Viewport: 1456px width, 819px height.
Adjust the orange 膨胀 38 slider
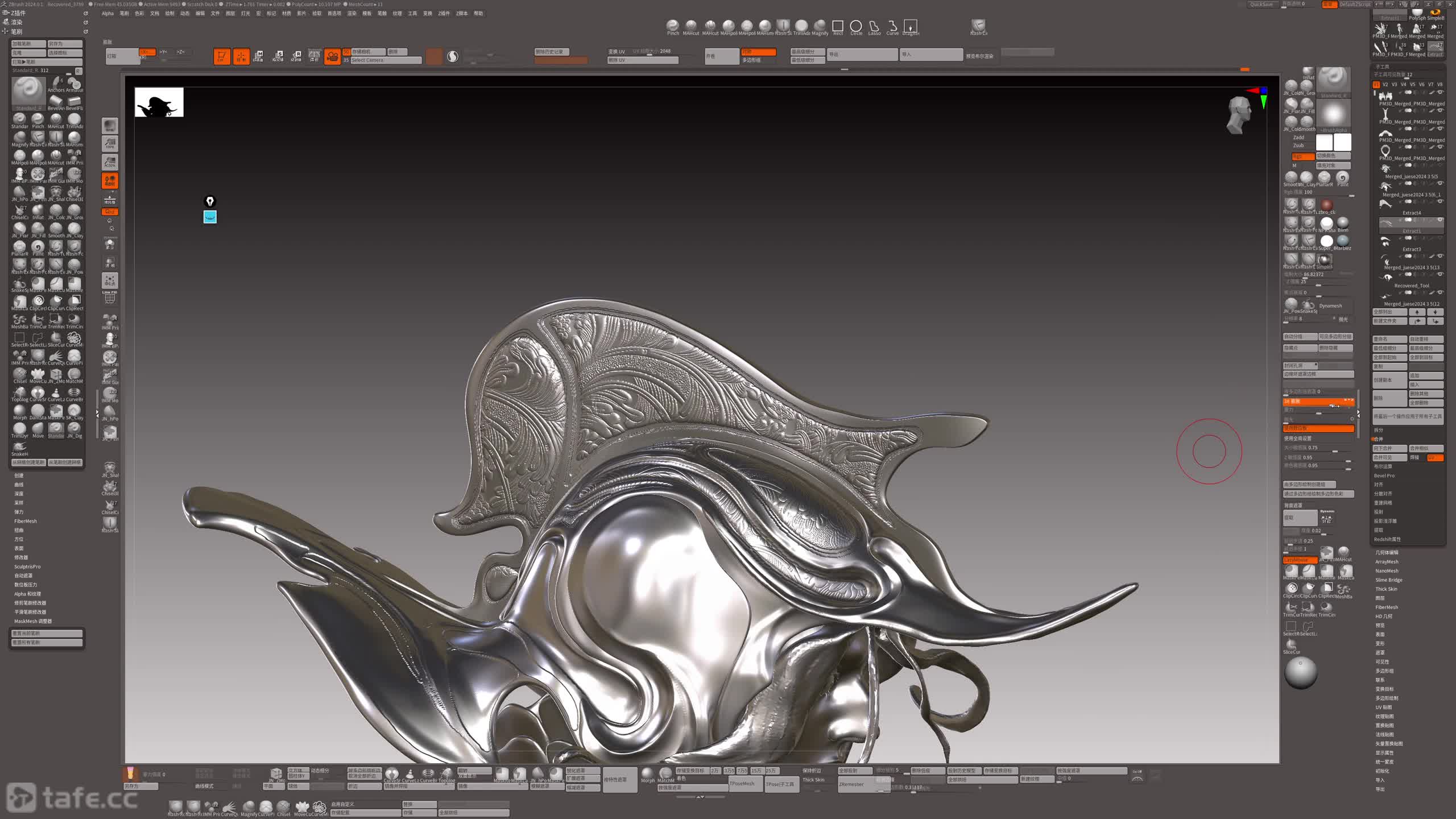click(1318, 402)
